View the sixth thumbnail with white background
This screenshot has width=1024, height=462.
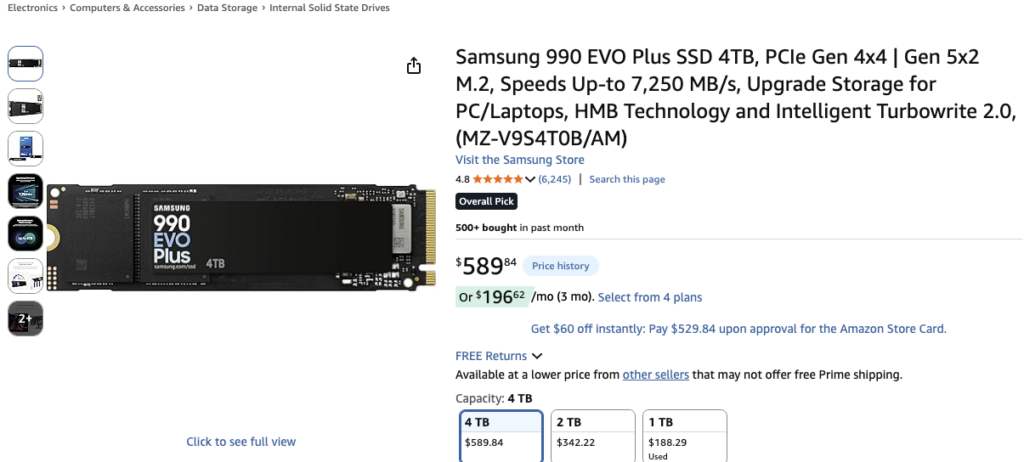tap(25, 276)
